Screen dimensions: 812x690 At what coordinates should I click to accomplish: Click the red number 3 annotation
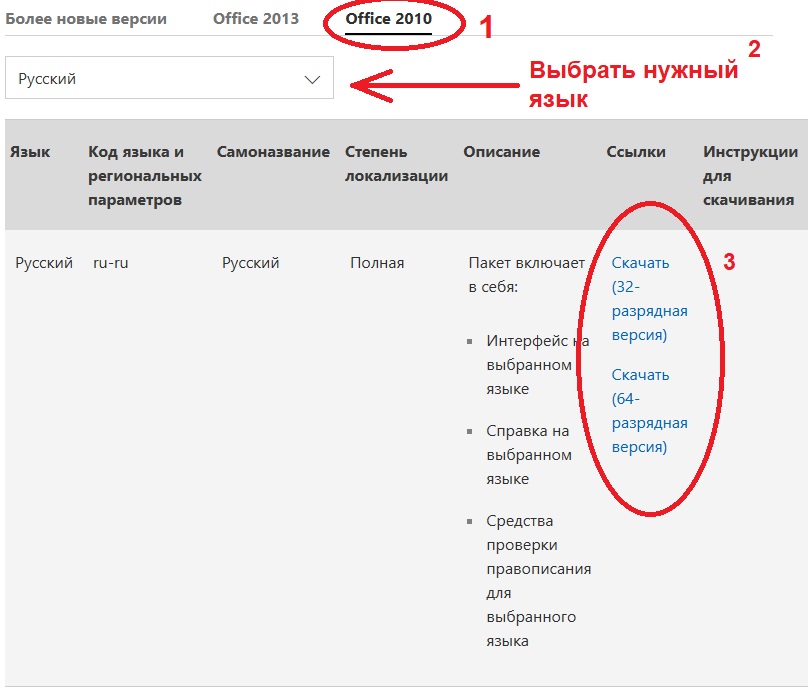pos(729,263)
